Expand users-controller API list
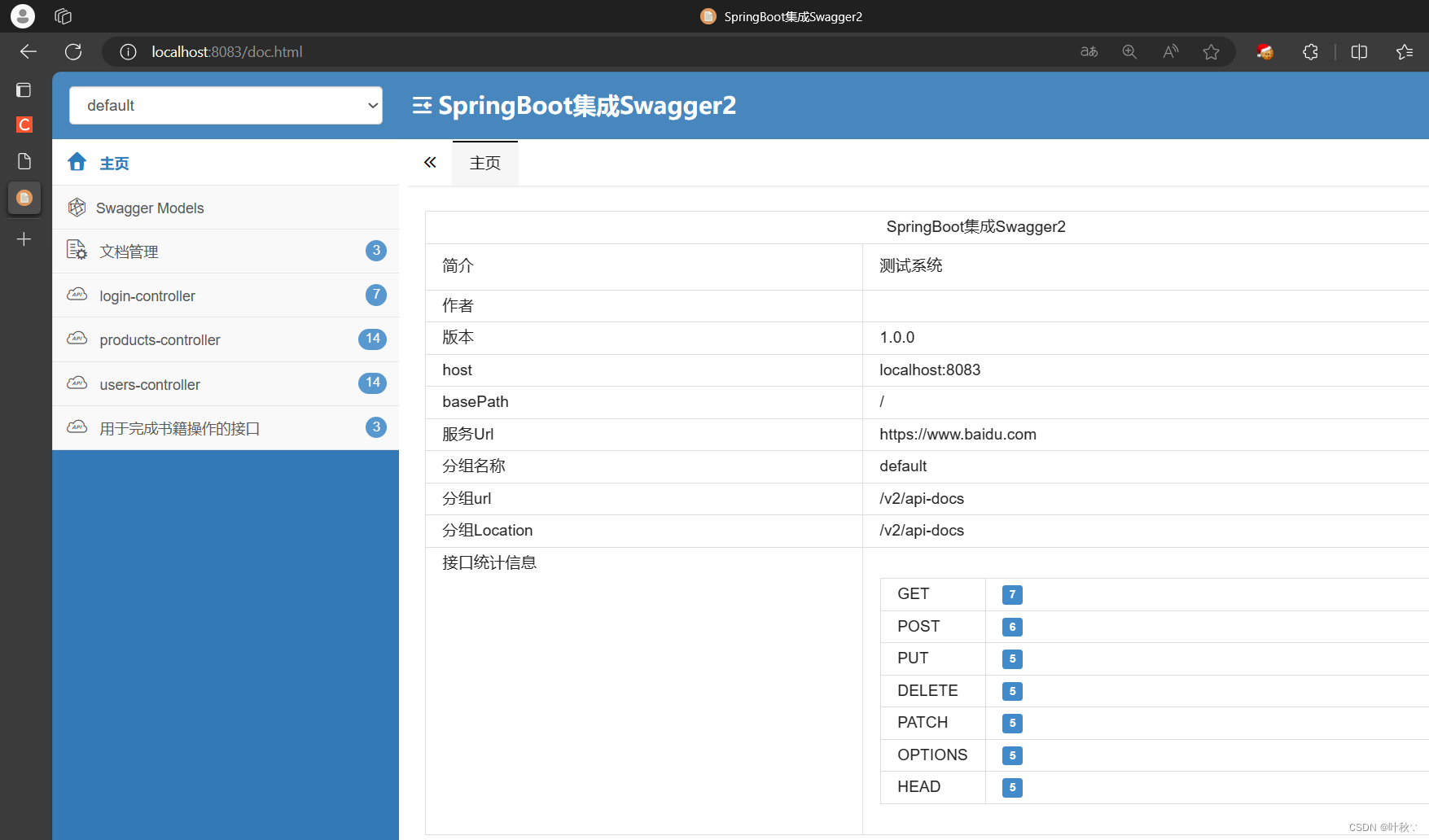The image size is (1429, 840). click(226, 384)
